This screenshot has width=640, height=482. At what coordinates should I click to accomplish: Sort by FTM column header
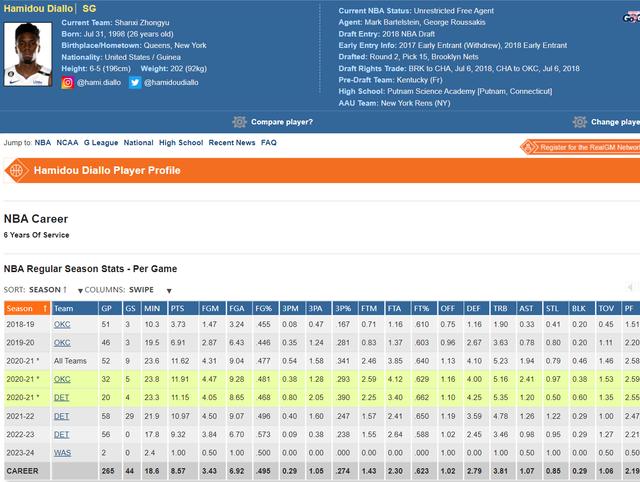click(371, 309)
